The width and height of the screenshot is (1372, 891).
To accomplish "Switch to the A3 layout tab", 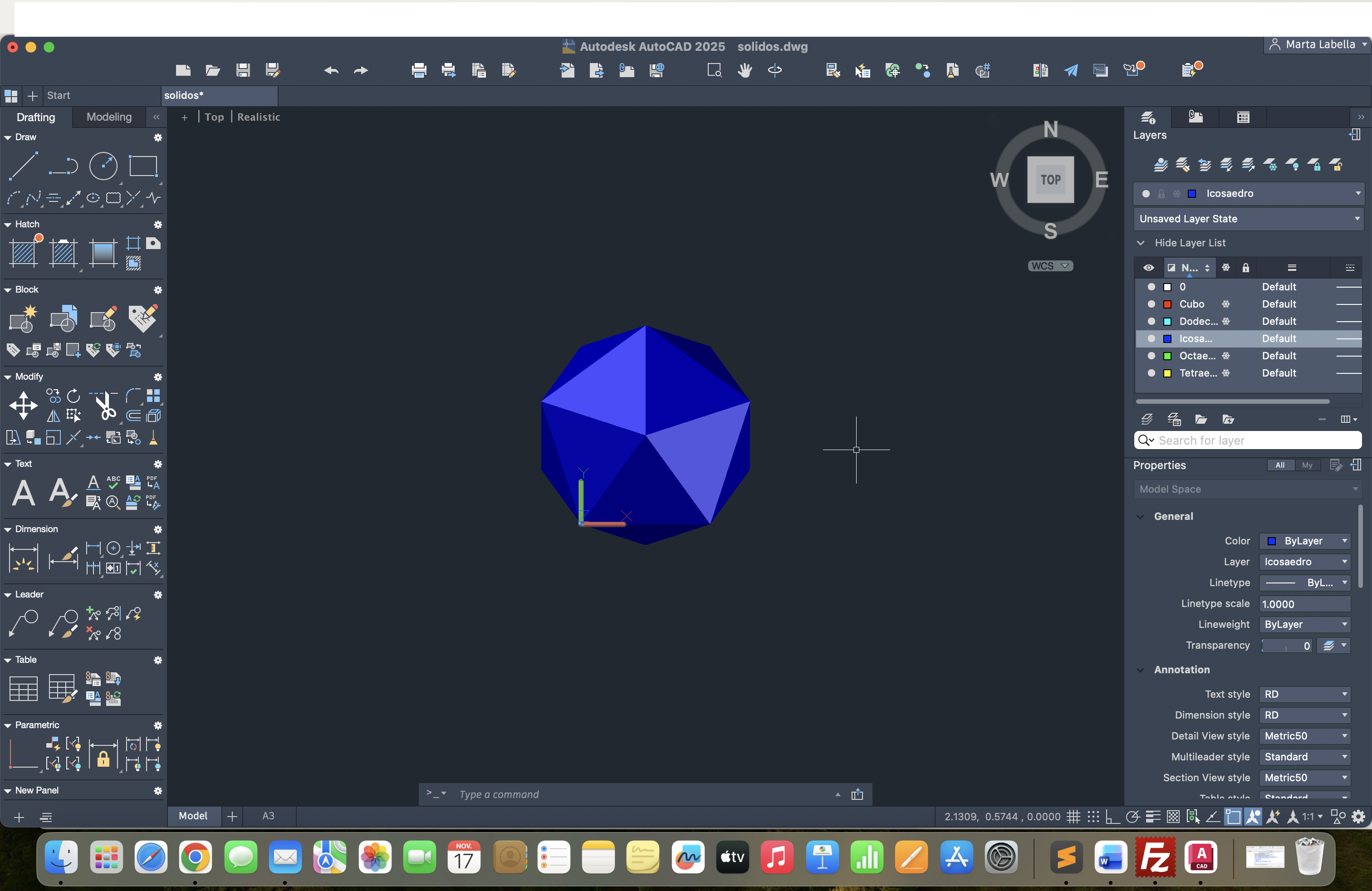I will click(268, 816).
